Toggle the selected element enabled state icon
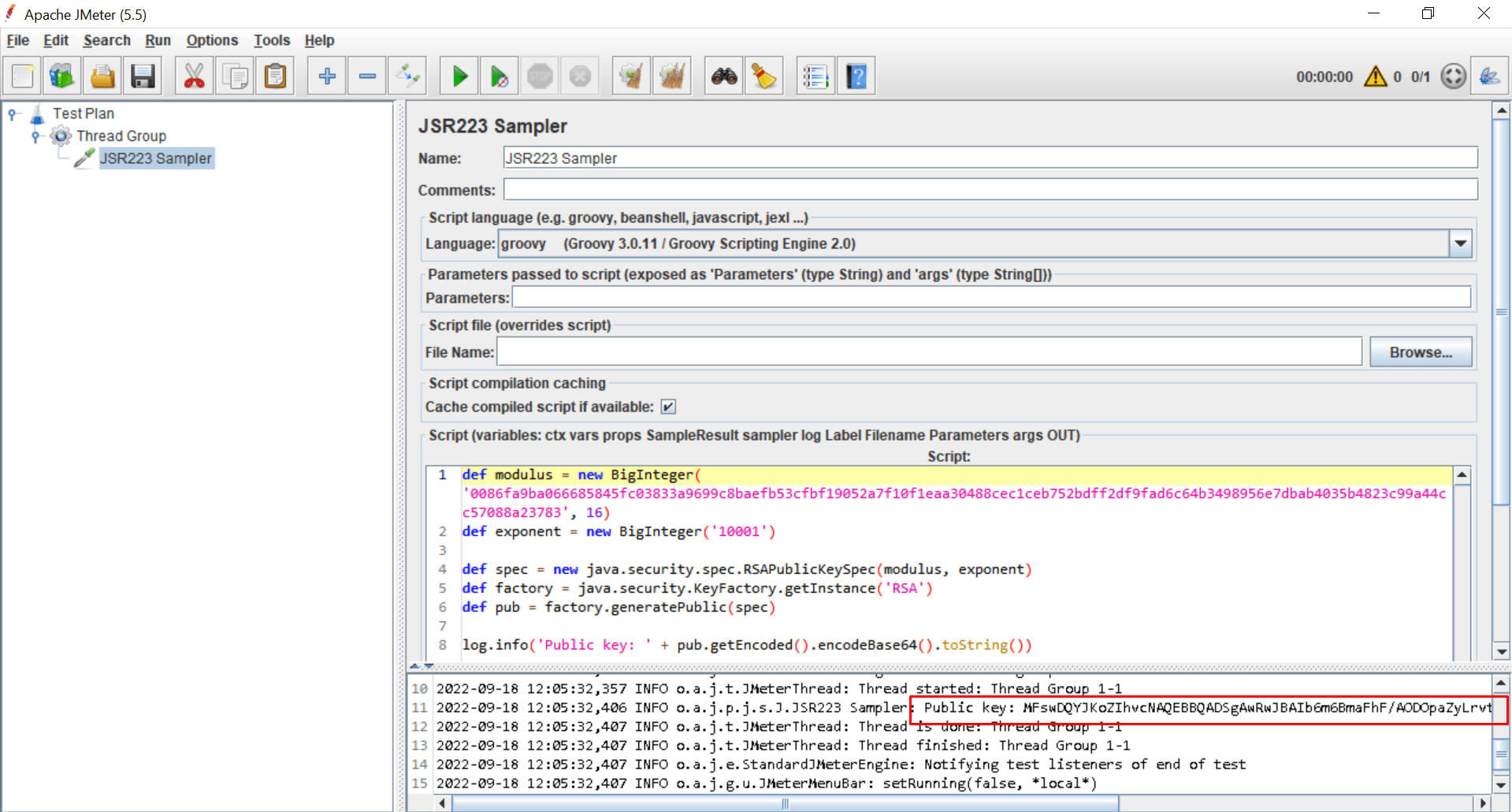The width and height of the screenshot is (1512, 812). coord(408,76)
